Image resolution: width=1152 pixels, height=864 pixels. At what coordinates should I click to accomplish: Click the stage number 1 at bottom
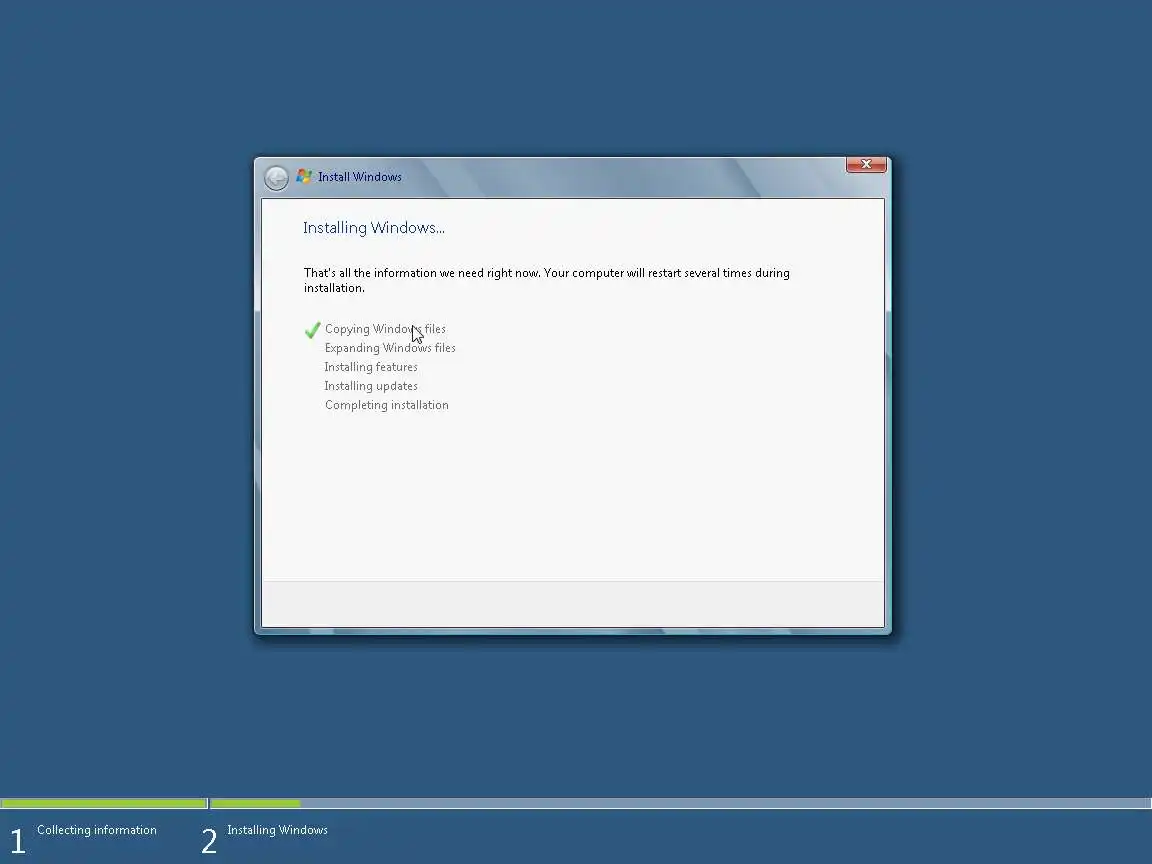(x=18, y=840)
